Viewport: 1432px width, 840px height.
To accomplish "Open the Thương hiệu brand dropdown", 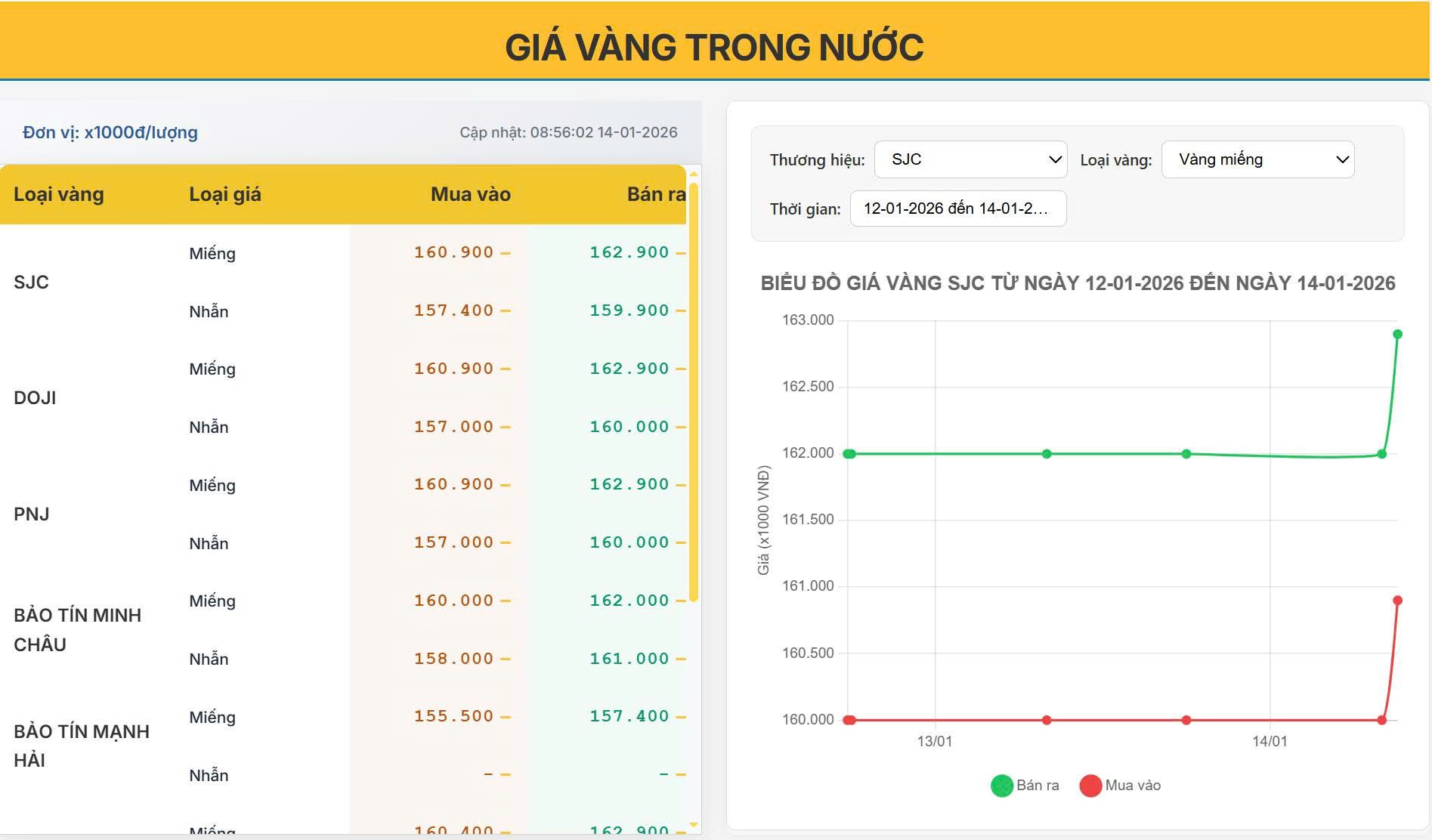I will (x=970, y=159).
